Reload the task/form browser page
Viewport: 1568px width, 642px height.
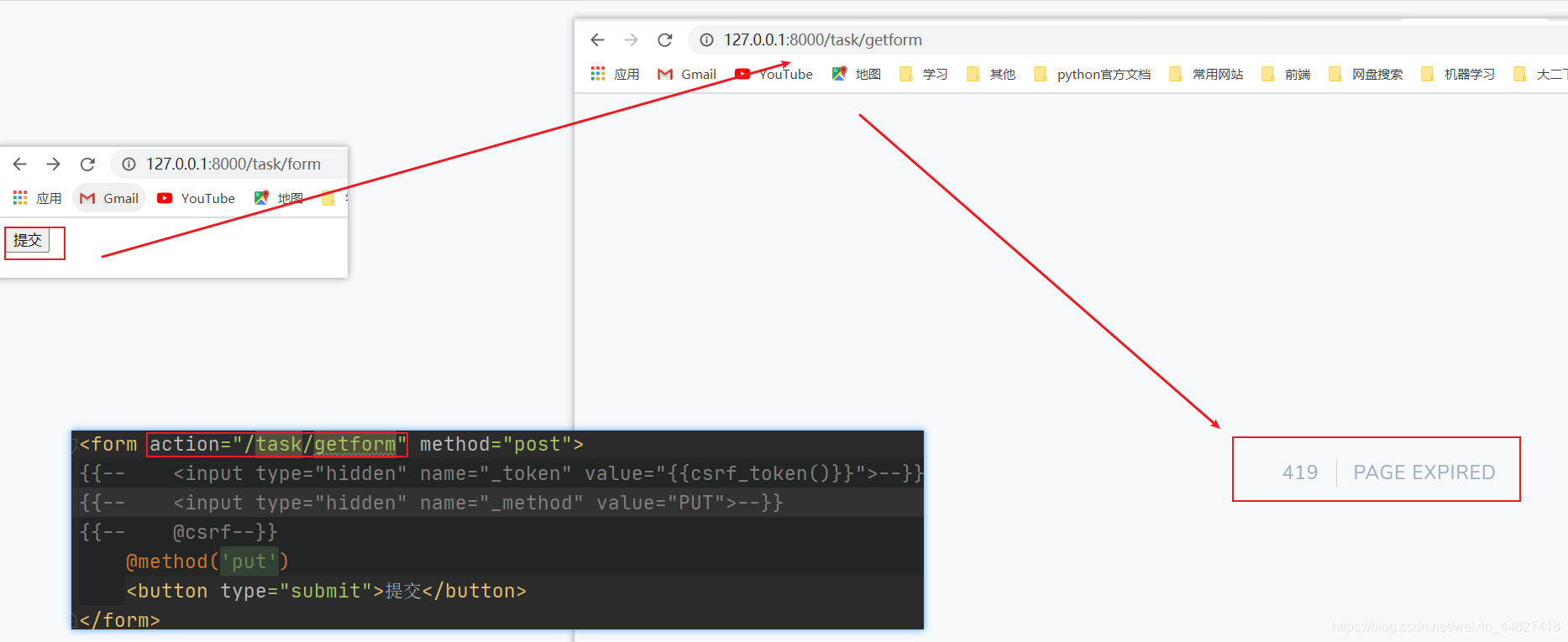point(87,164)
